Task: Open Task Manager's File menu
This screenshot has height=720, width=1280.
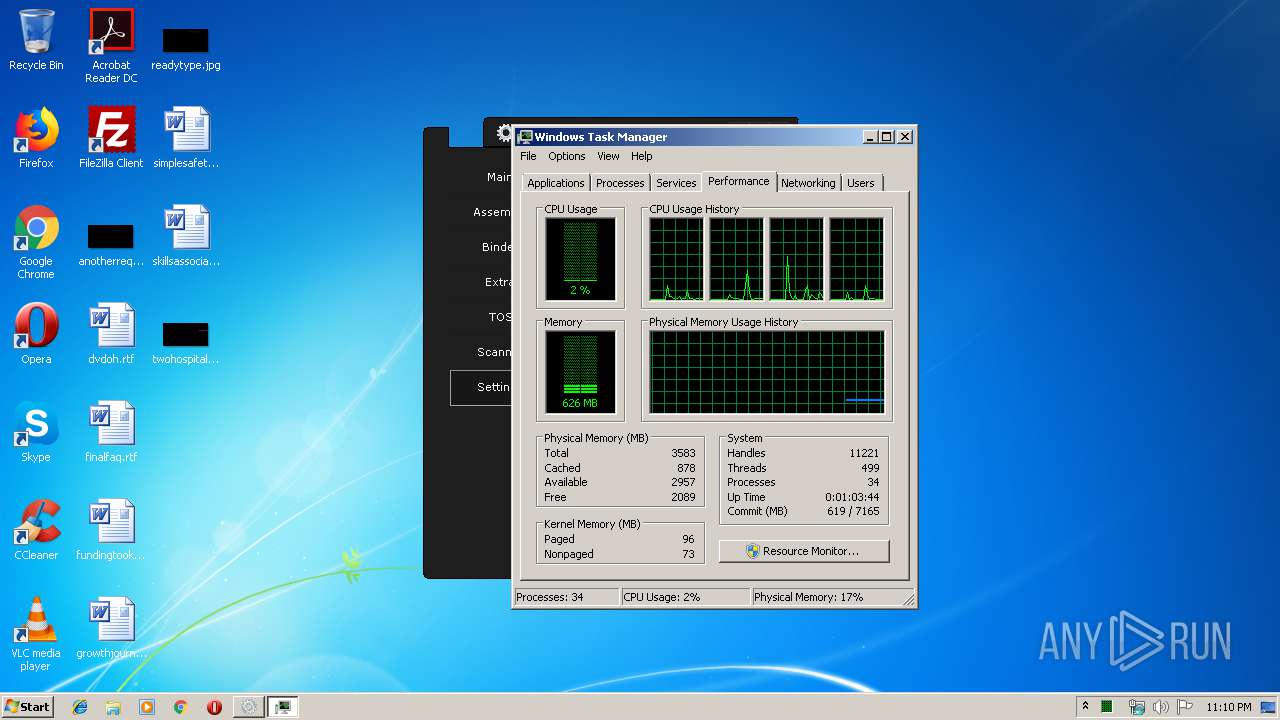Action: click(x=528, y=156)
